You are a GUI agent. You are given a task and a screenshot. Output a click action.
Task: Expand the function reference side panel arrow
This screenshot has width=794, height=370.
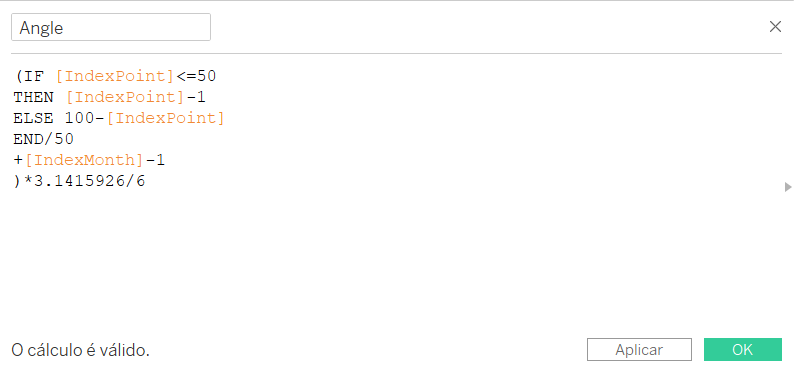point(787,187)
